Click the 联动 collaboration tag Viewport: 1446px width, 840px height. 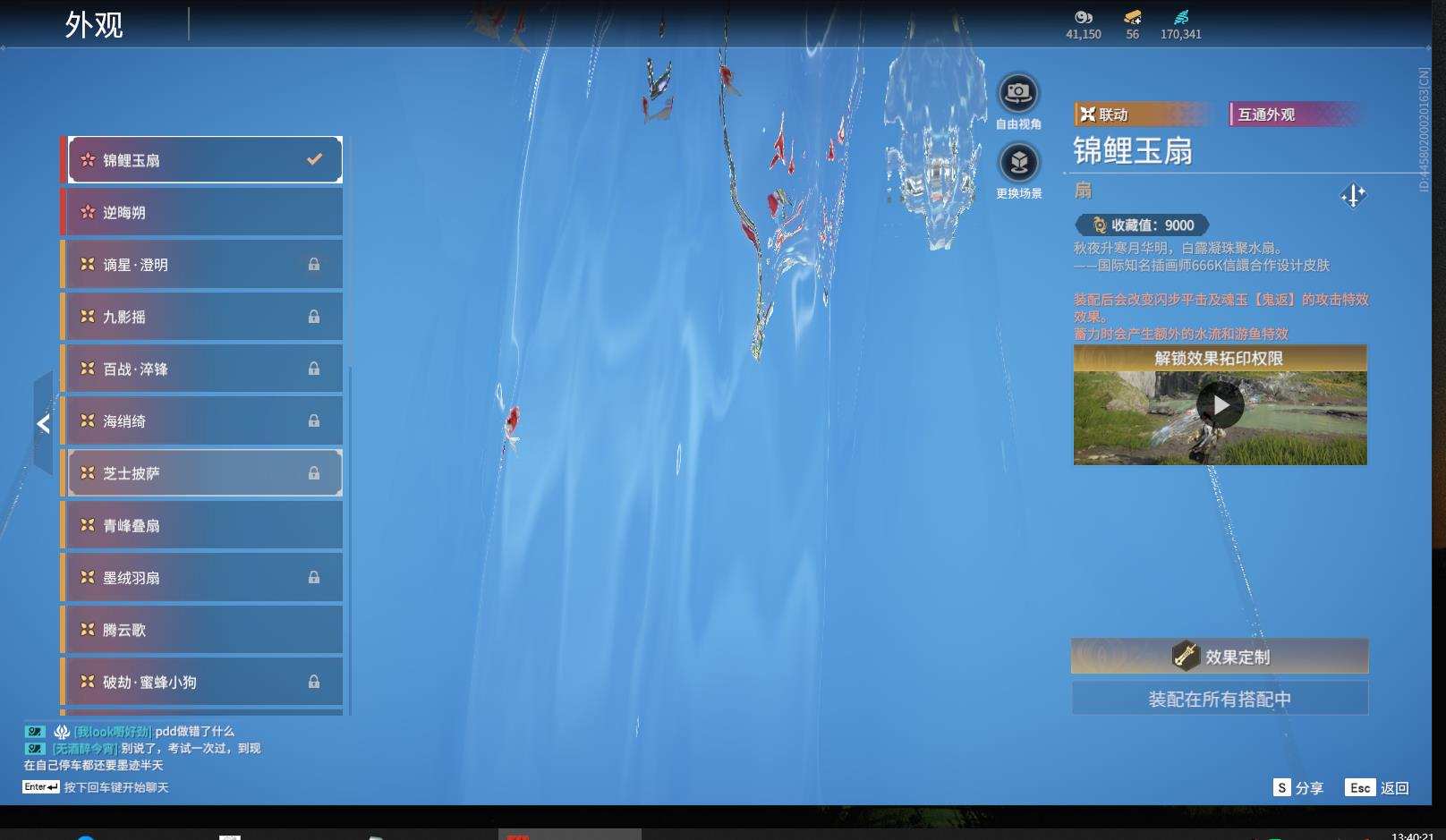[1144, 115]
